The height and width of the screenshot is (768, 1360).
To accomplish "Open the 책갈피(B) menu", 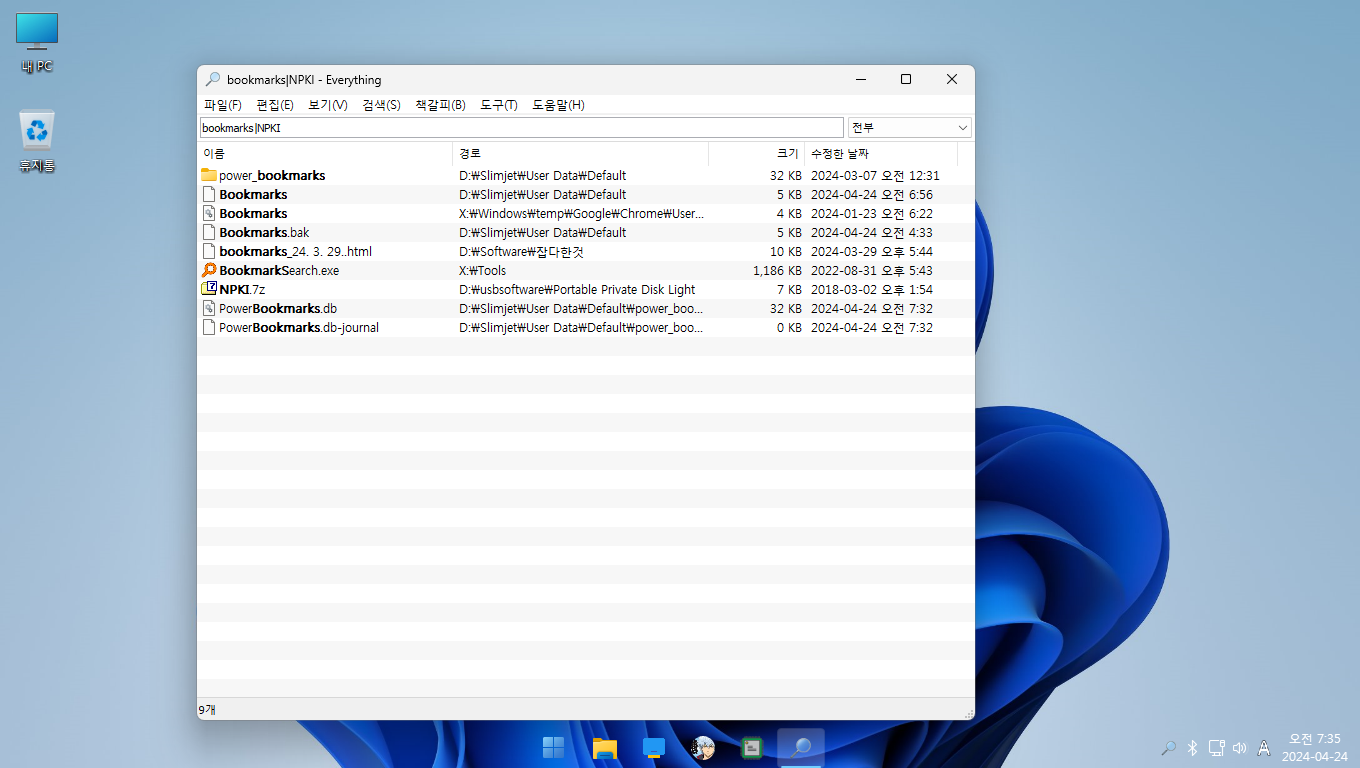I will coord(440,105).
